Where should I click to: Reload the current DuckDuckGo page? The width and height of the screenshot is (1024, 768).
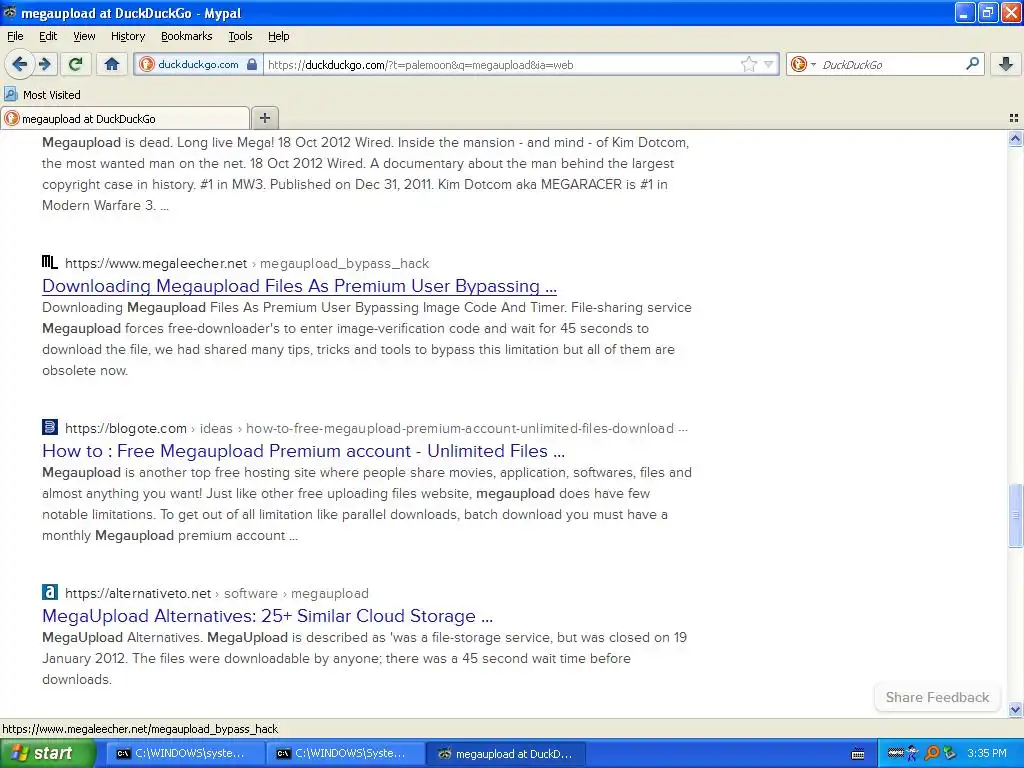tap(76, 64)
